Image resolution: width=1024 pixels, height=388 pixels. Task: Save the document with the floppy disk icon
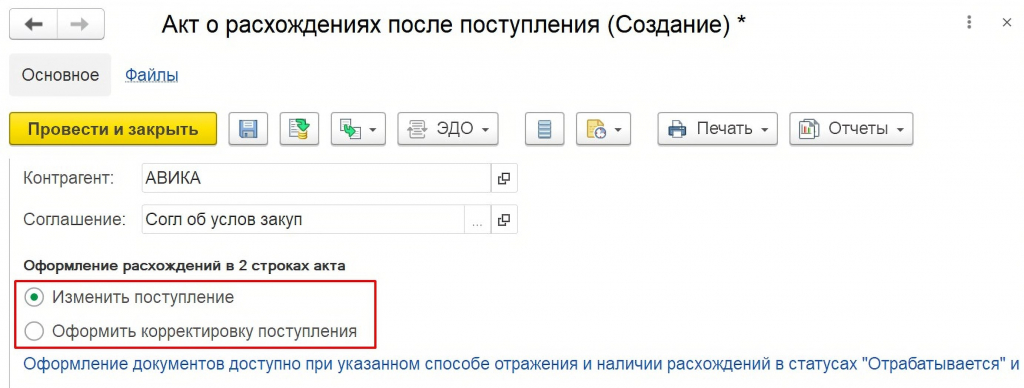coord(248,129)
